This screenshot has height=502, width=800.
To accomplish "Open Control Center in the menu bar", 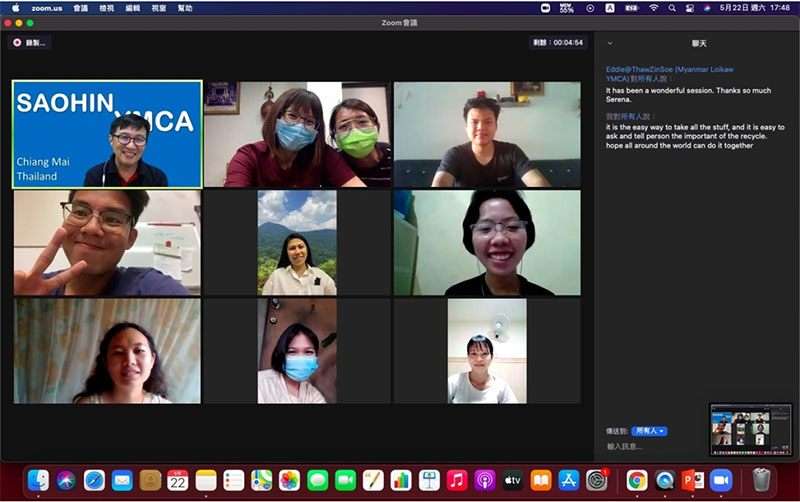I will 690,8.
